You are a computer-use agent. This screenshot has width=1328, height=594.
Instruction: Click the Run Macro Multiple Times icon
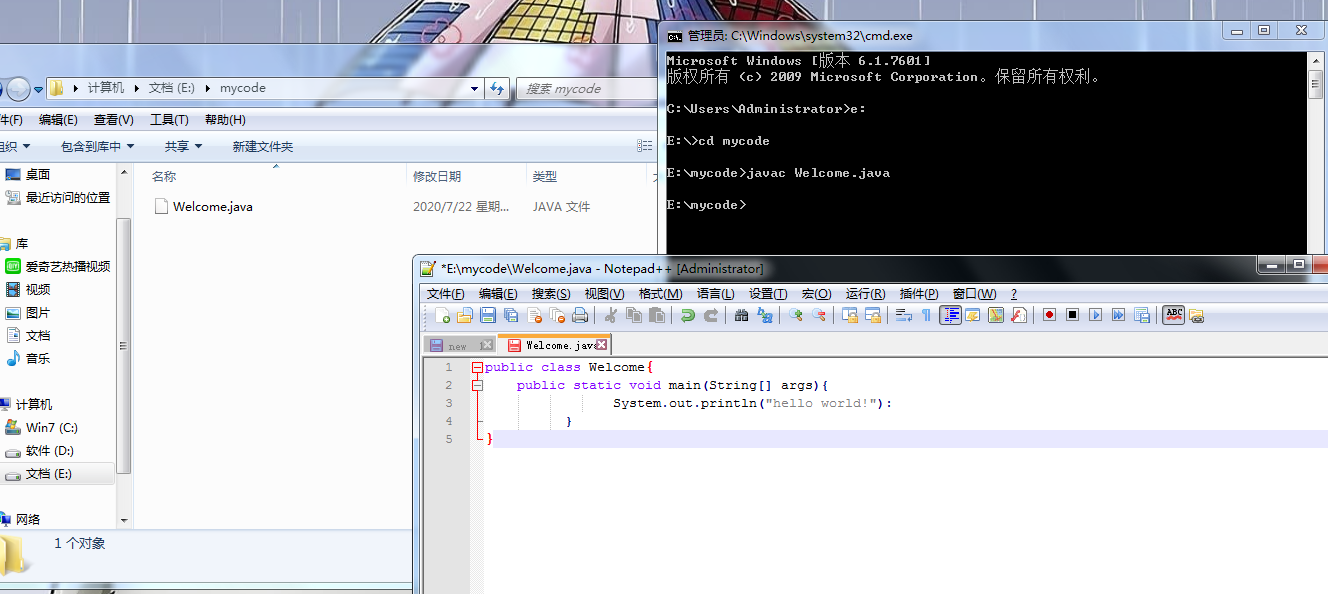click(x=1119, y=315)
